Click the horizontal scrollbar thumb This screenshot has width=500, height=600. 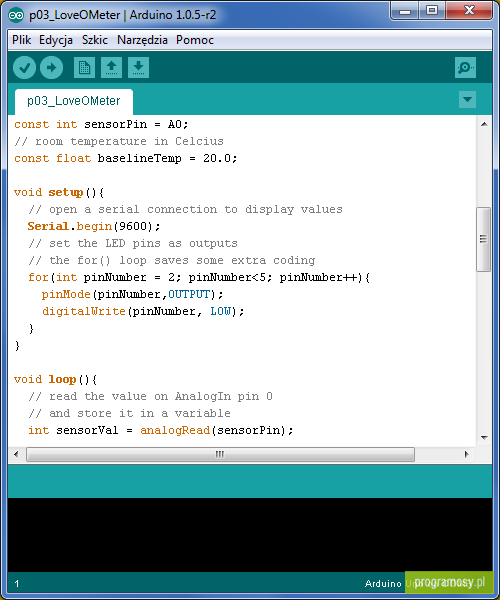pos(220,454)
